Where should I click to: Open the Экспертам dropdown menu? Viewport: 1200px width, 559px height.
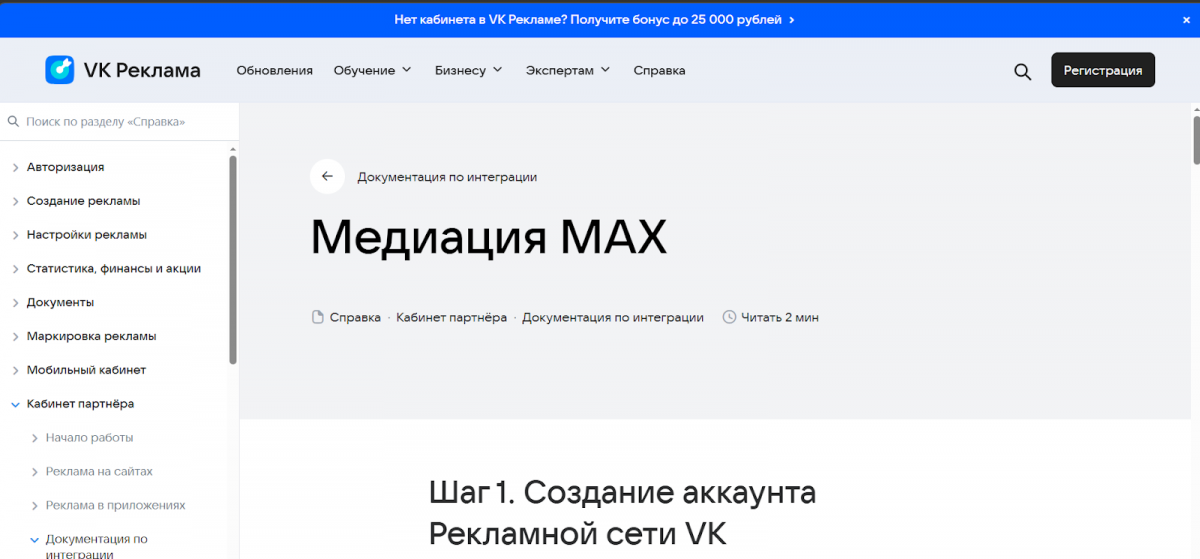click(568, 71)
